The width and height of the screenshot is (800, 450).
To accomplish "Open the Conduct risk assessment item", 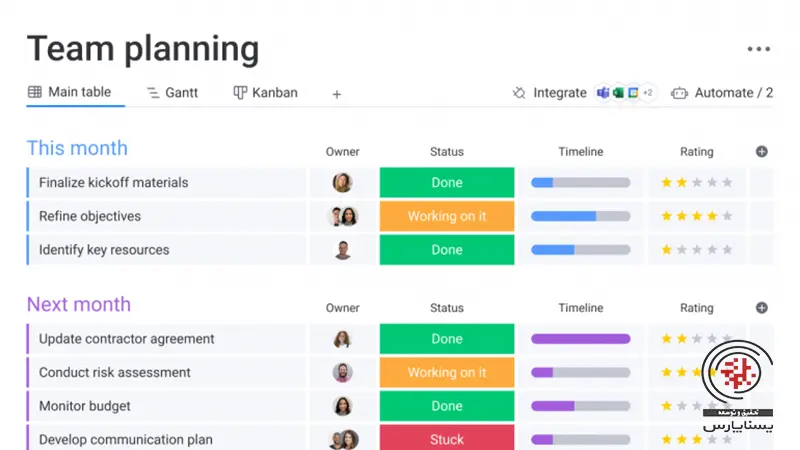I will pyautogui.click(x=115, y=372).
